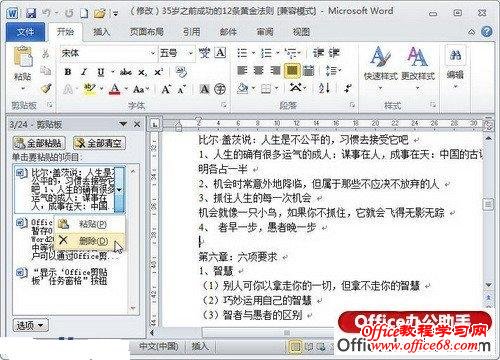Click the Decrease Indent icon

pos(318,53)
